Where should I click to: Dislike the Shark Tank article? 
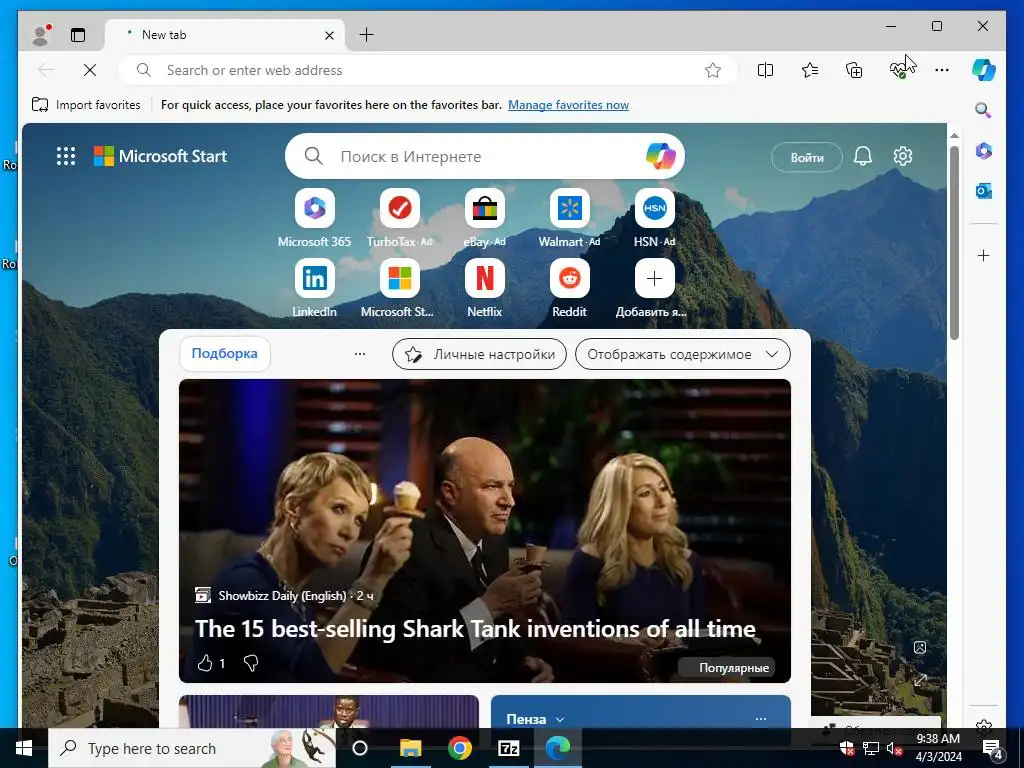251,664
